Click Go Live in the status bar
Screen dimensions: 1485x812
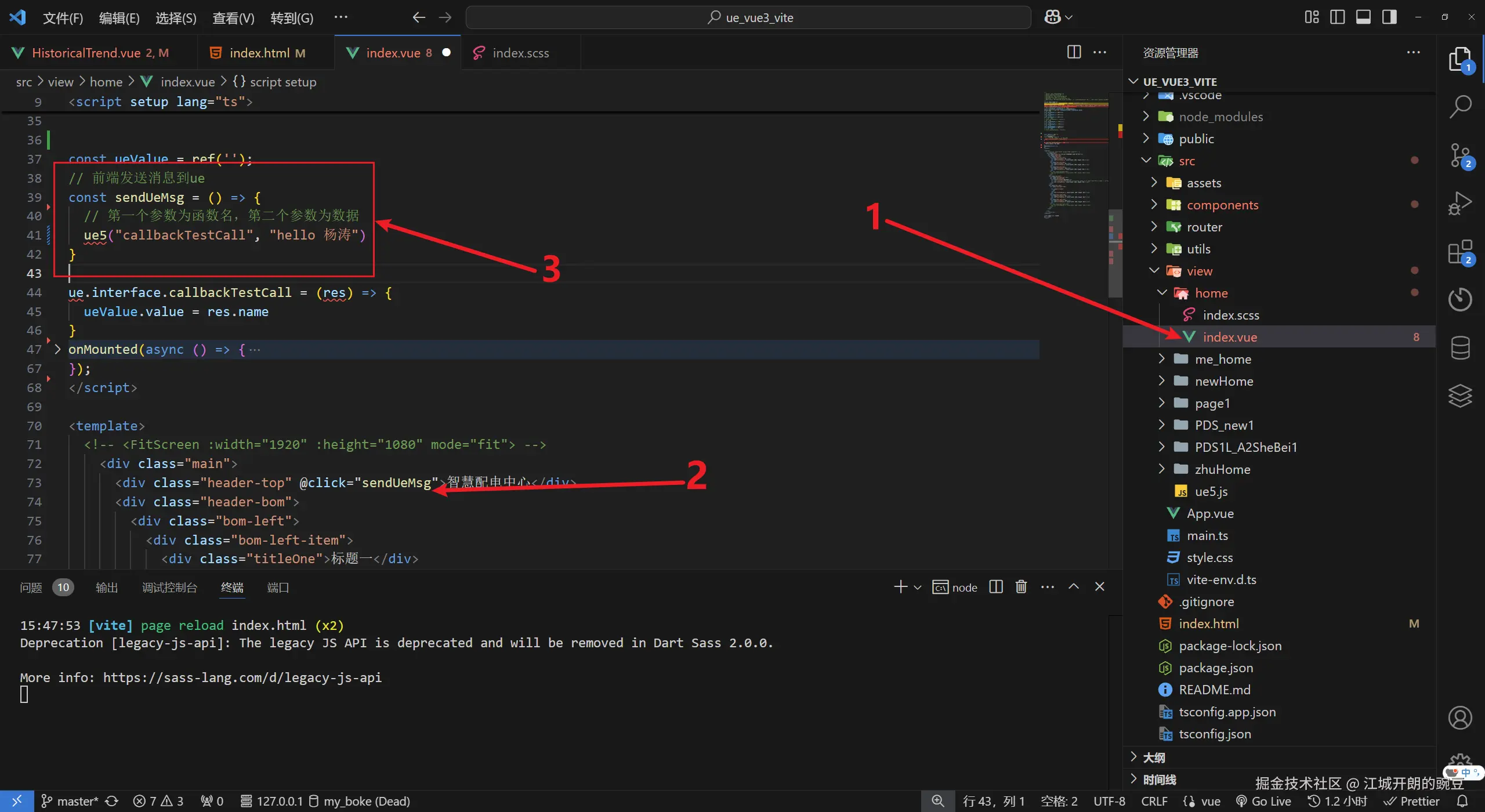1263,801
